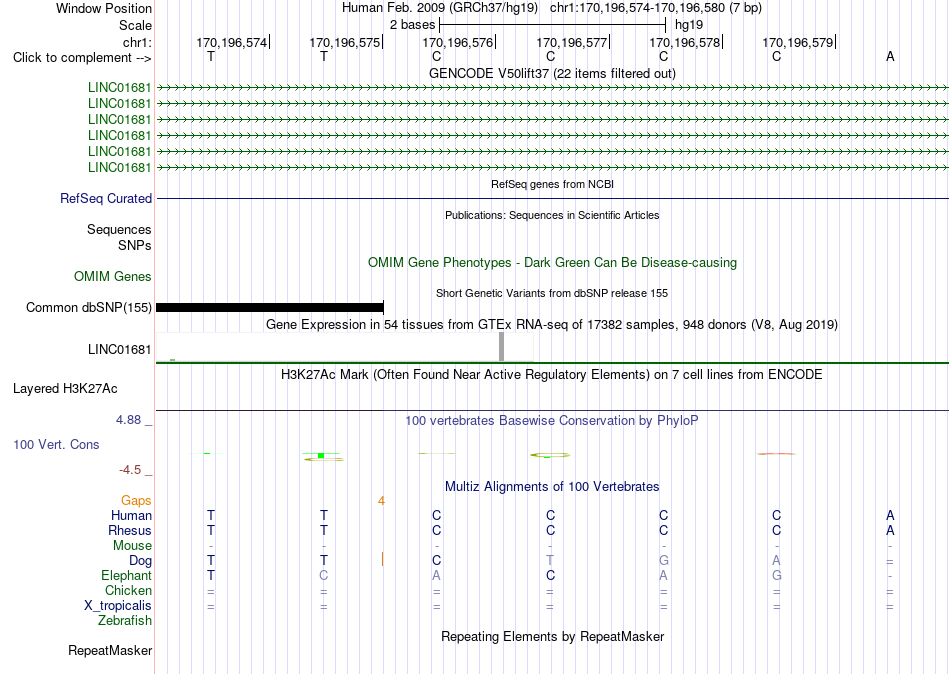The width and height of the screenshot is (950, 674).
Task: Open the PhyloP Basewise Conservation title
Action: pyautogui.click(x=552, y=421)
